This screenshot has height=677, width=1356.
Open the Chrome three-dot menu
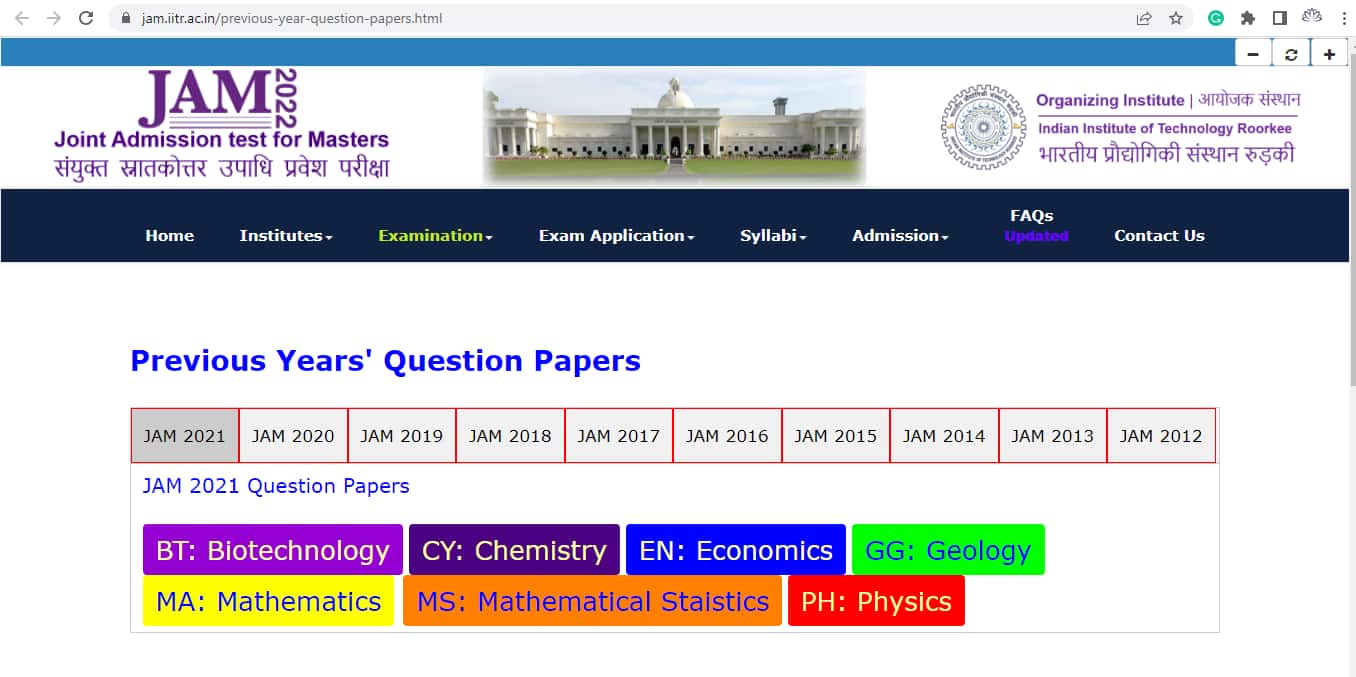coord(1343,18)
